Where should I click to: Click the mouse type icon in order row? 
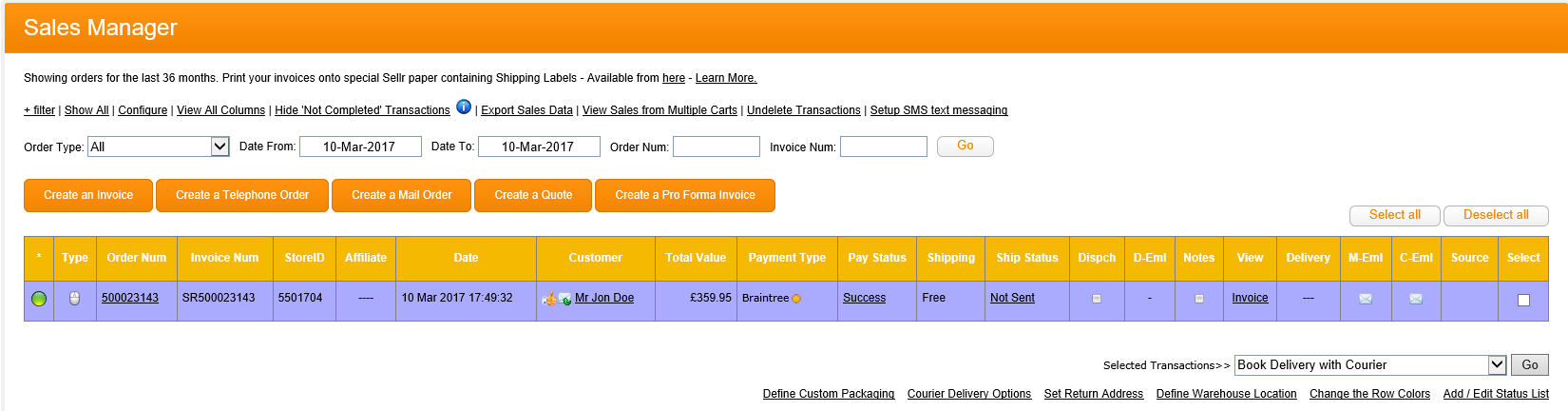pyautogui.click(x=75, y=299)
